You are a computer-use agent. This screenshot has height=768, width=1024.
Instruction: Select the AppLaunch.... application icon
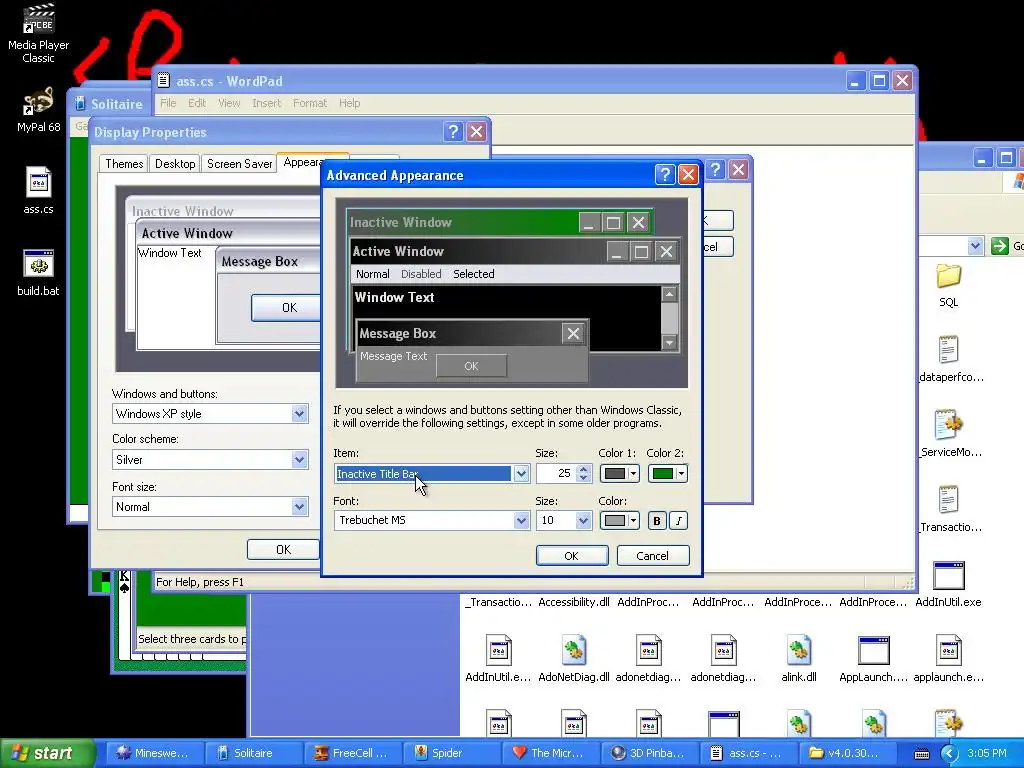click(x=873, y=659)
